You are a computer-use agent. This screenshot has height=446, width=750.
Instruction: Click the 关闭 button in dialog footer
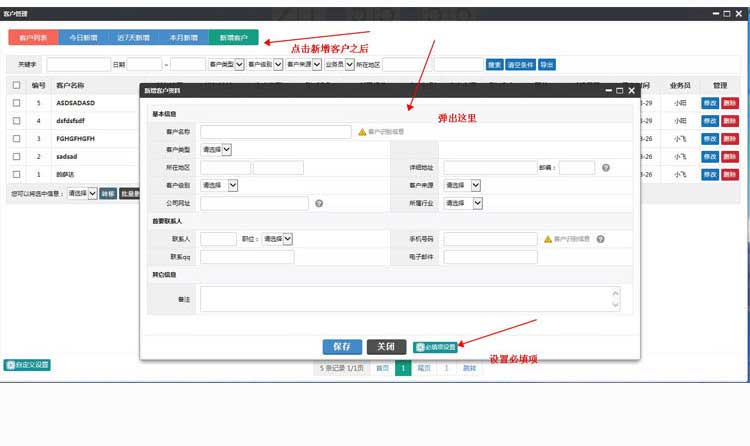tap(386, 346)
